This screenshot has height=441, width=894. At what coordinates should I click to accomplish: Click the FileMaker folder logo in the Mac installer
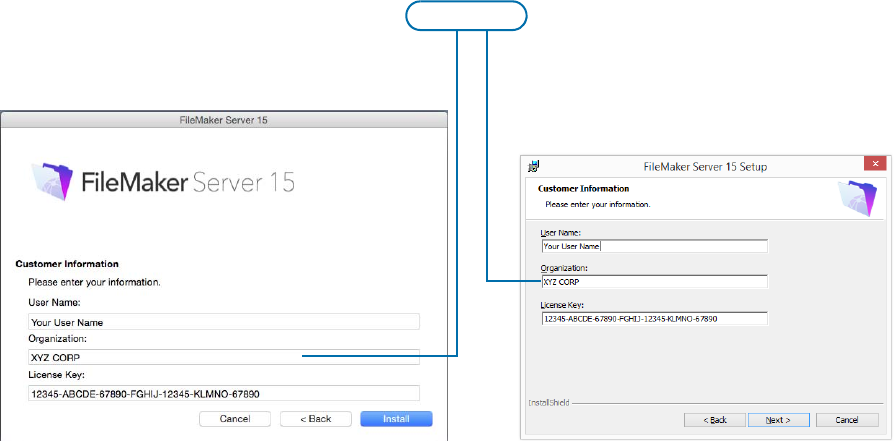(53, 180)
